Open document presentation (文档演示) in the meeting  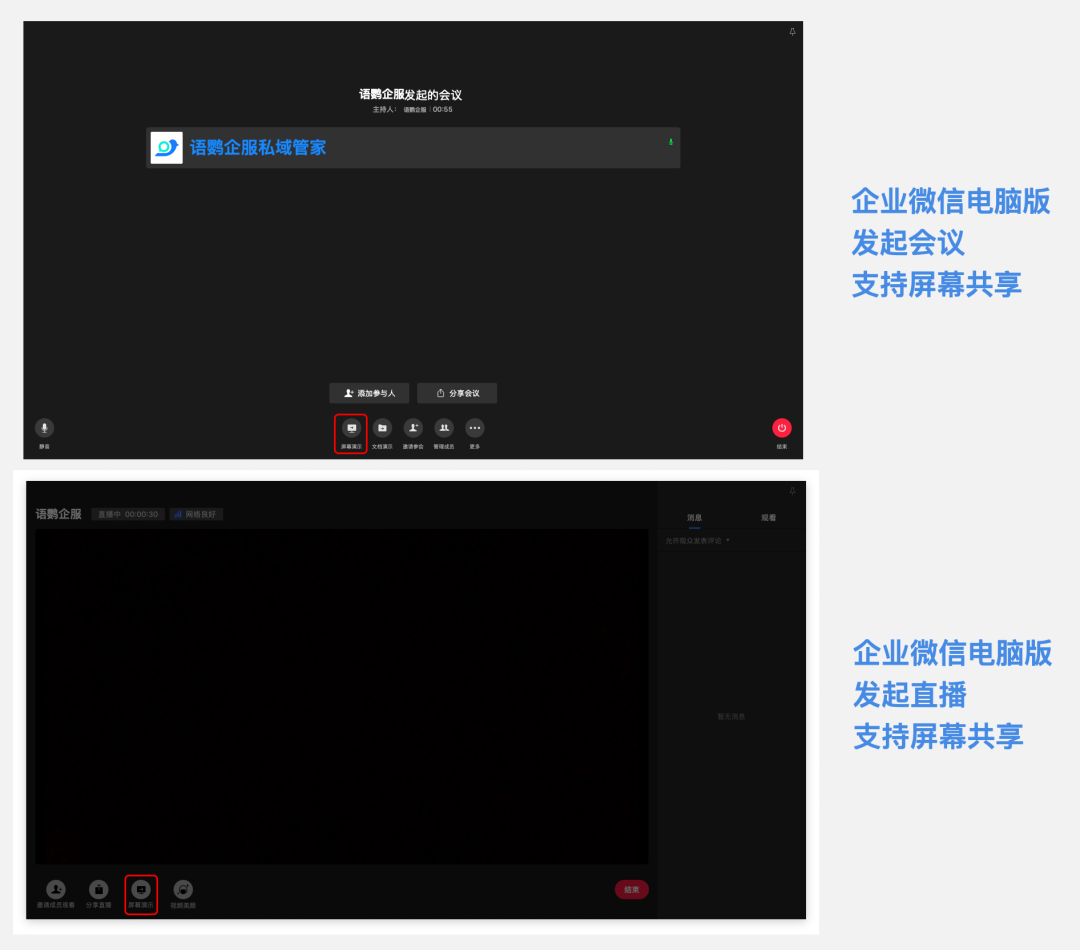click(382, 428)
